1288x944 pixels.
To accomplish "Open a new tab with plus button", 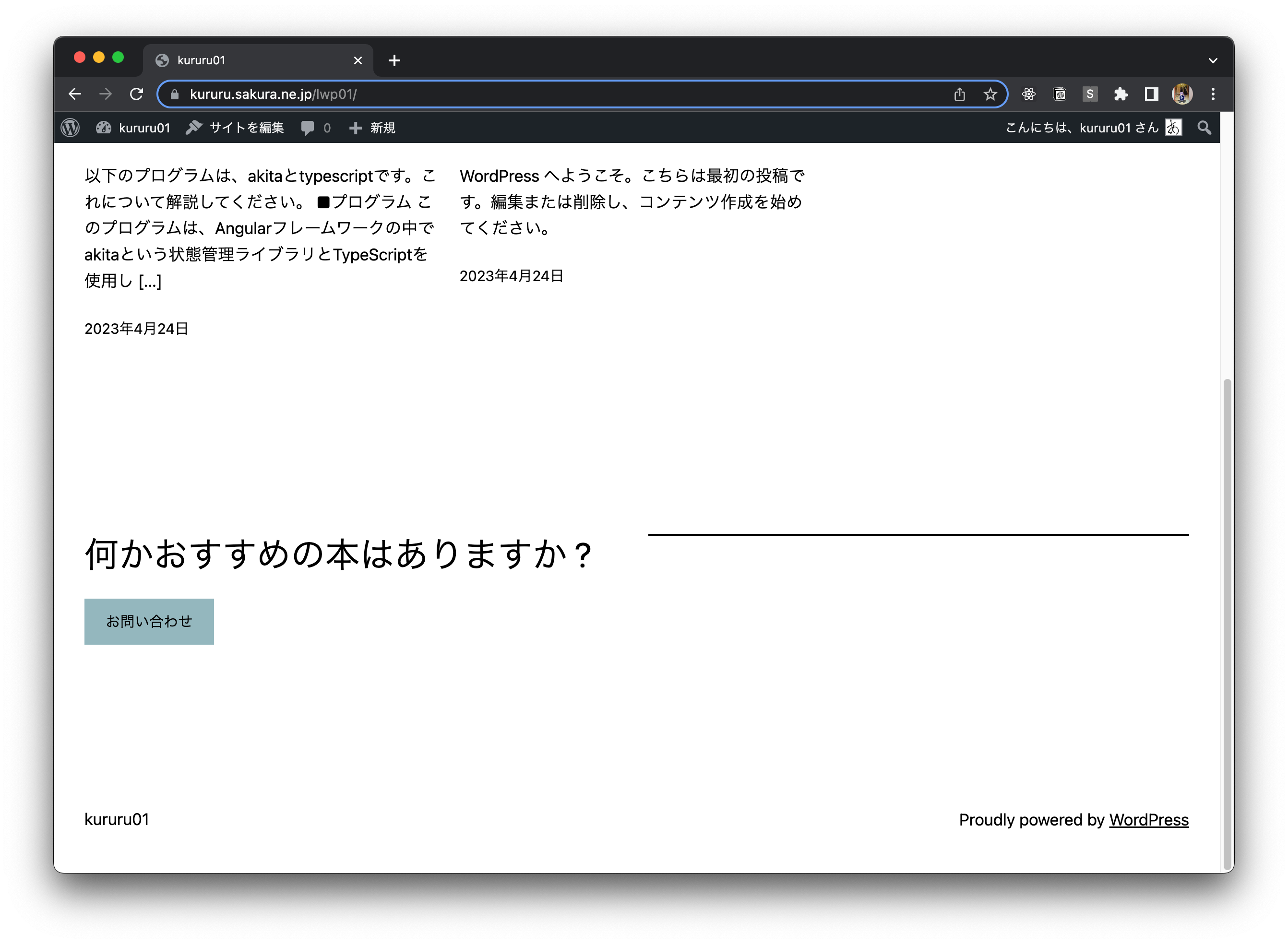I will (x=394, y=60).
